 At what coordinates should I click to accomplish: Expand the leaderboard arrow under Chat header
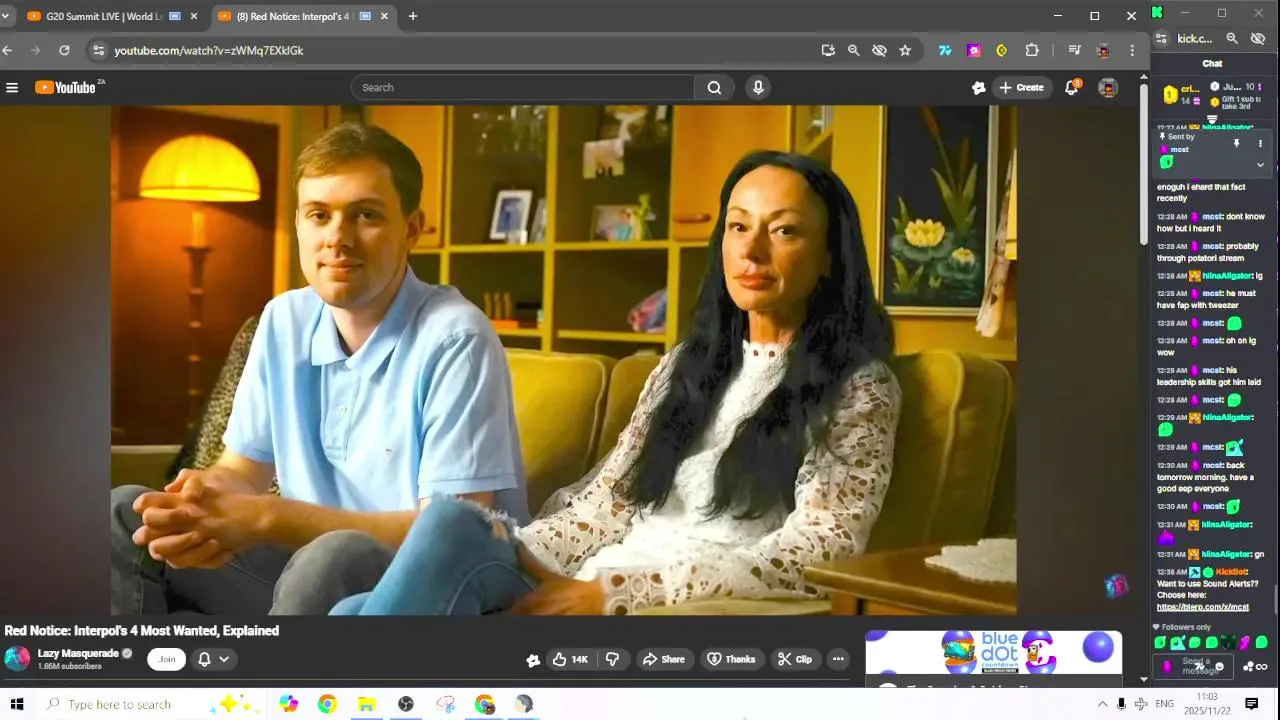point(1212,119)
